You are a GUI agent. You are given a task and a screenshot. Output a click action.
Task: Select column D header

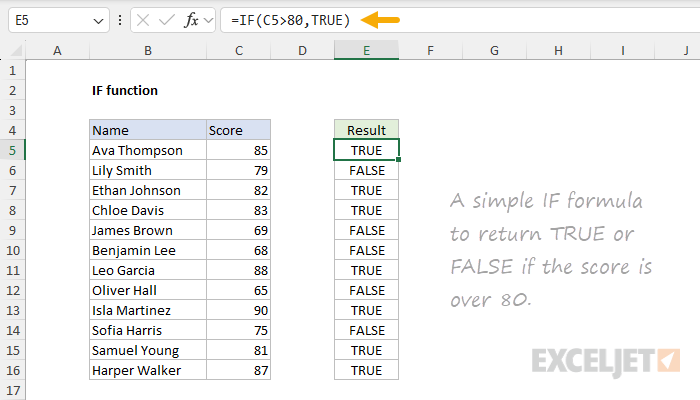302,50
